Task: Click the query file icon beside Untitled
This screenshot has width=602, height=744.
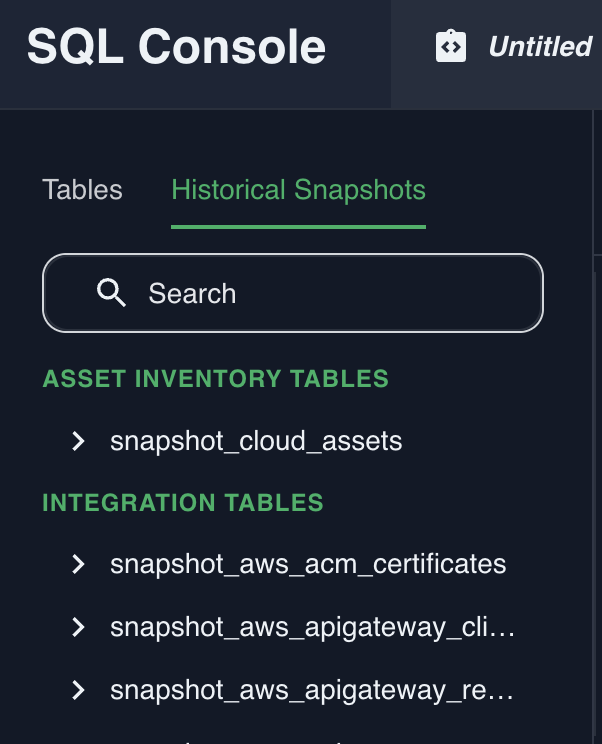Action: (x=451, y=46)
